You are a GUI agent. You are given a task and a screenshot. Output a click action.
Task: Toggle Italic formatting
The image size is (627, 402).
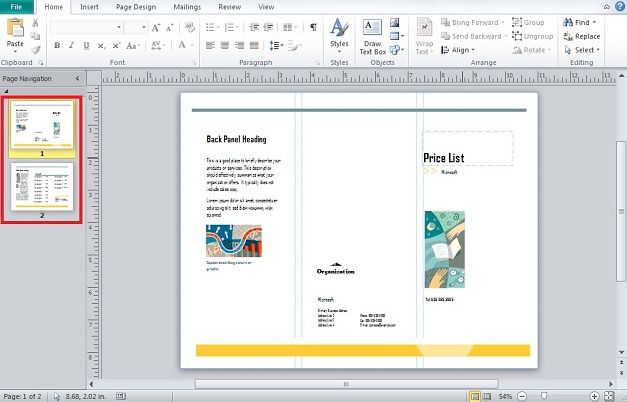click(x=71, y=46)
